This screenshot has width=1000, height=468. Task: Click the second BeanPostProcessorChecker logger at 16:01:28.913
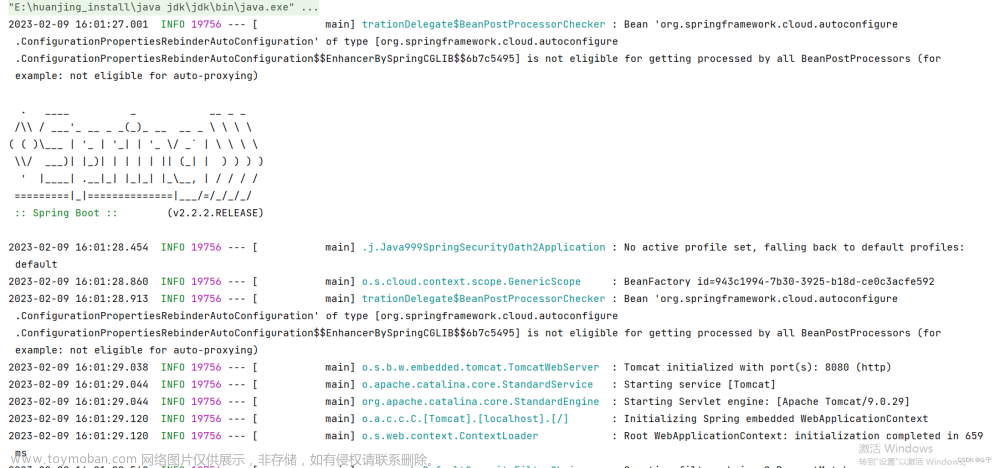pos(483,299)
